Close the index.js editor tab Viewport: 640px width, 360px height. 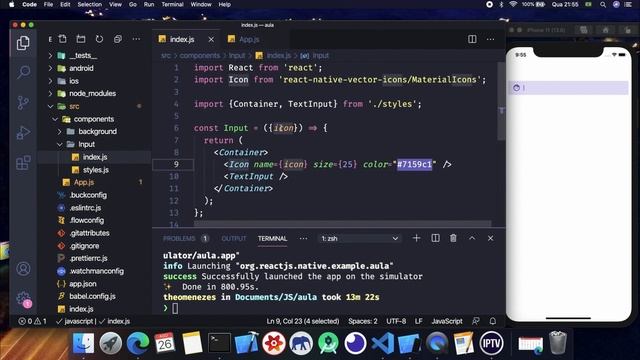[x=211, y=40]
